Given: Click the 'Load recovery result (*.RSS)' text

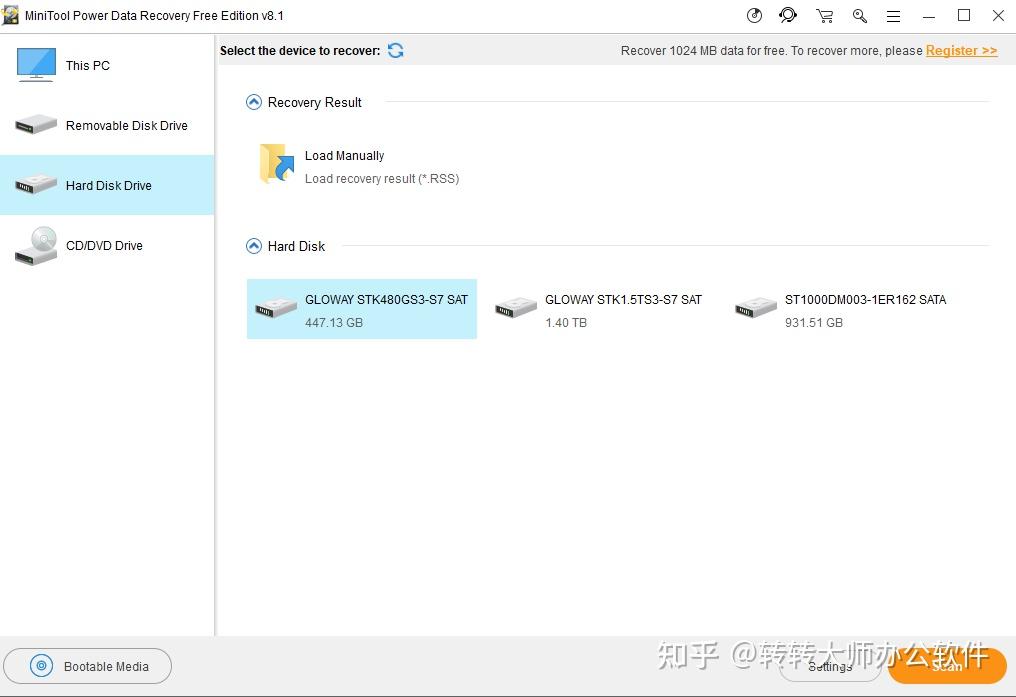Looking at the screenshot, I should point(382,179).
